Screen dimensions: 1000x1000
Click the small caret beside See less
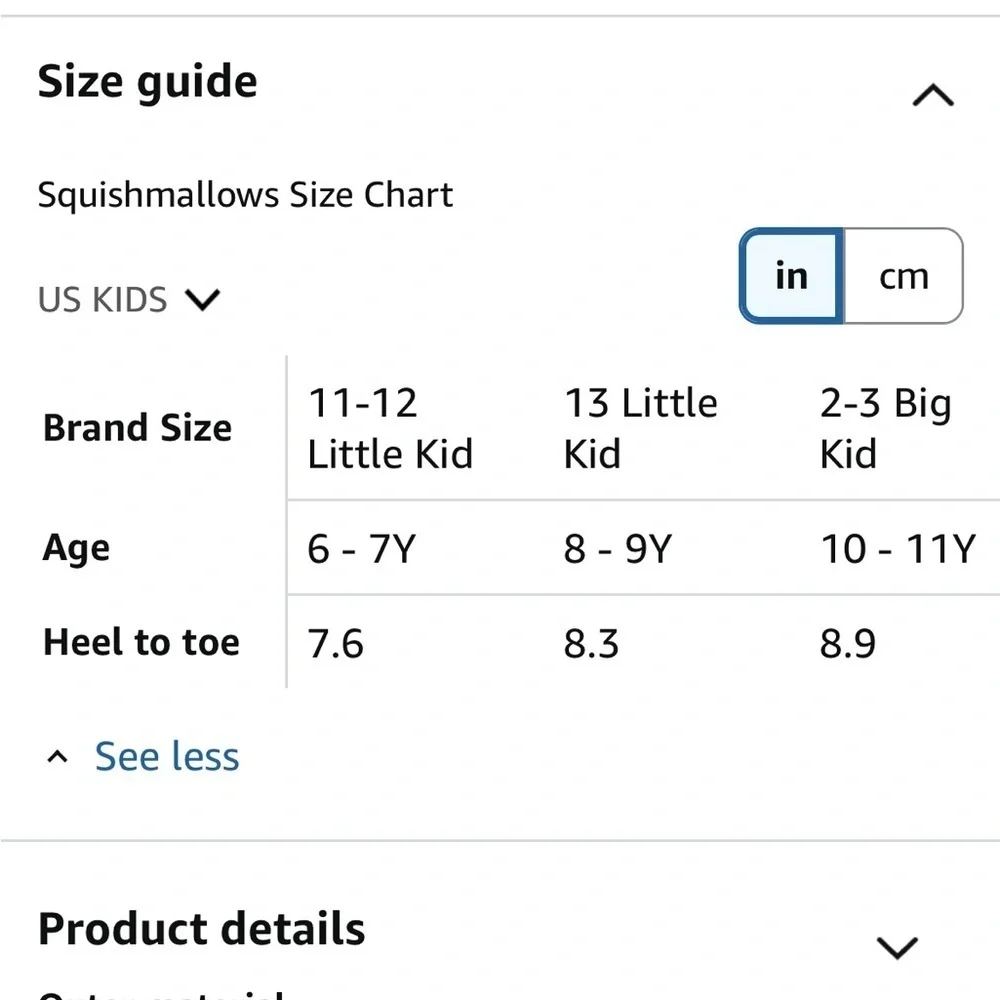click(57, 756)
